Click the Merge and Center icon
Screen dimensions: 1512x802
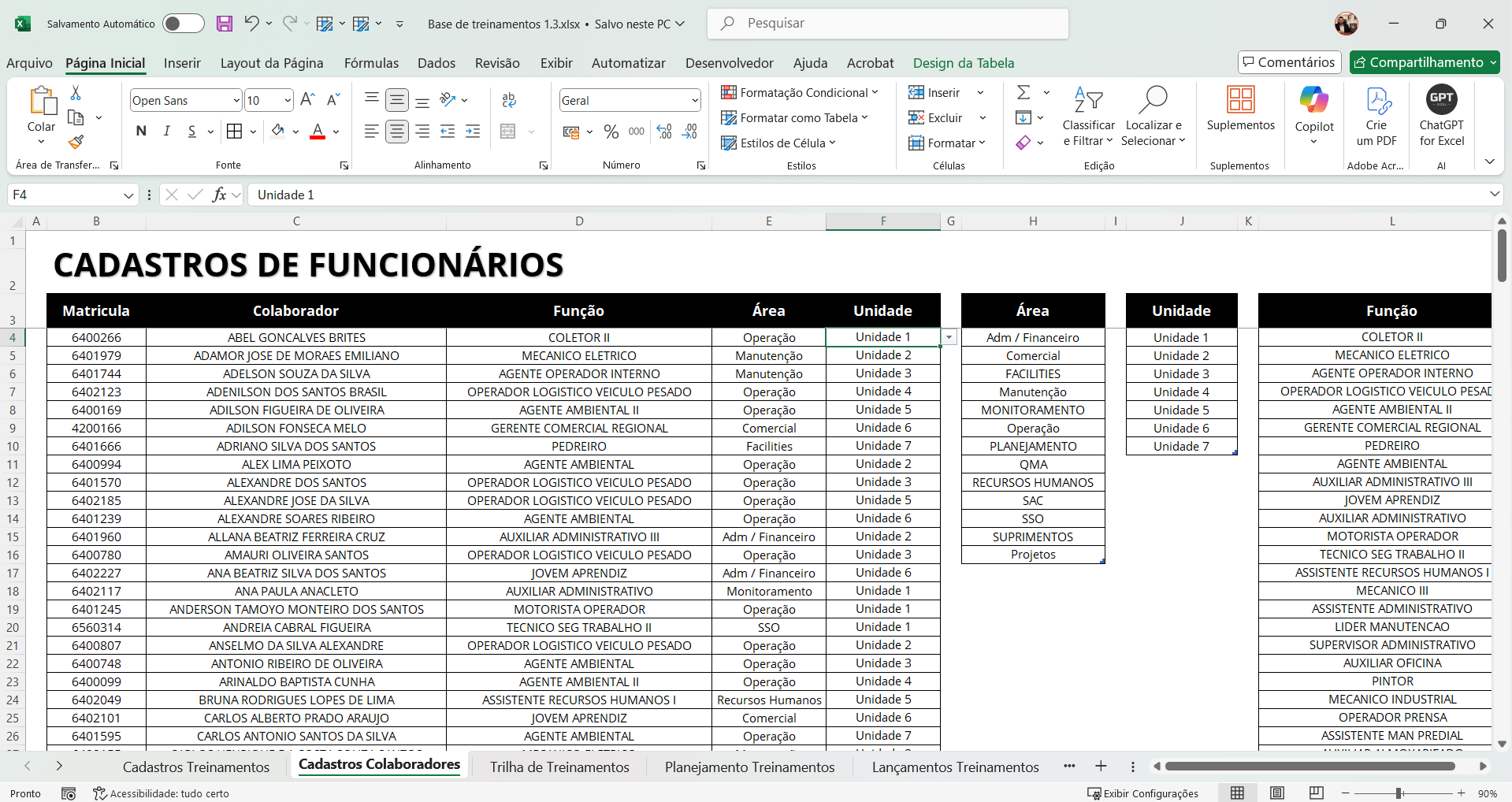tap(508, 132)
